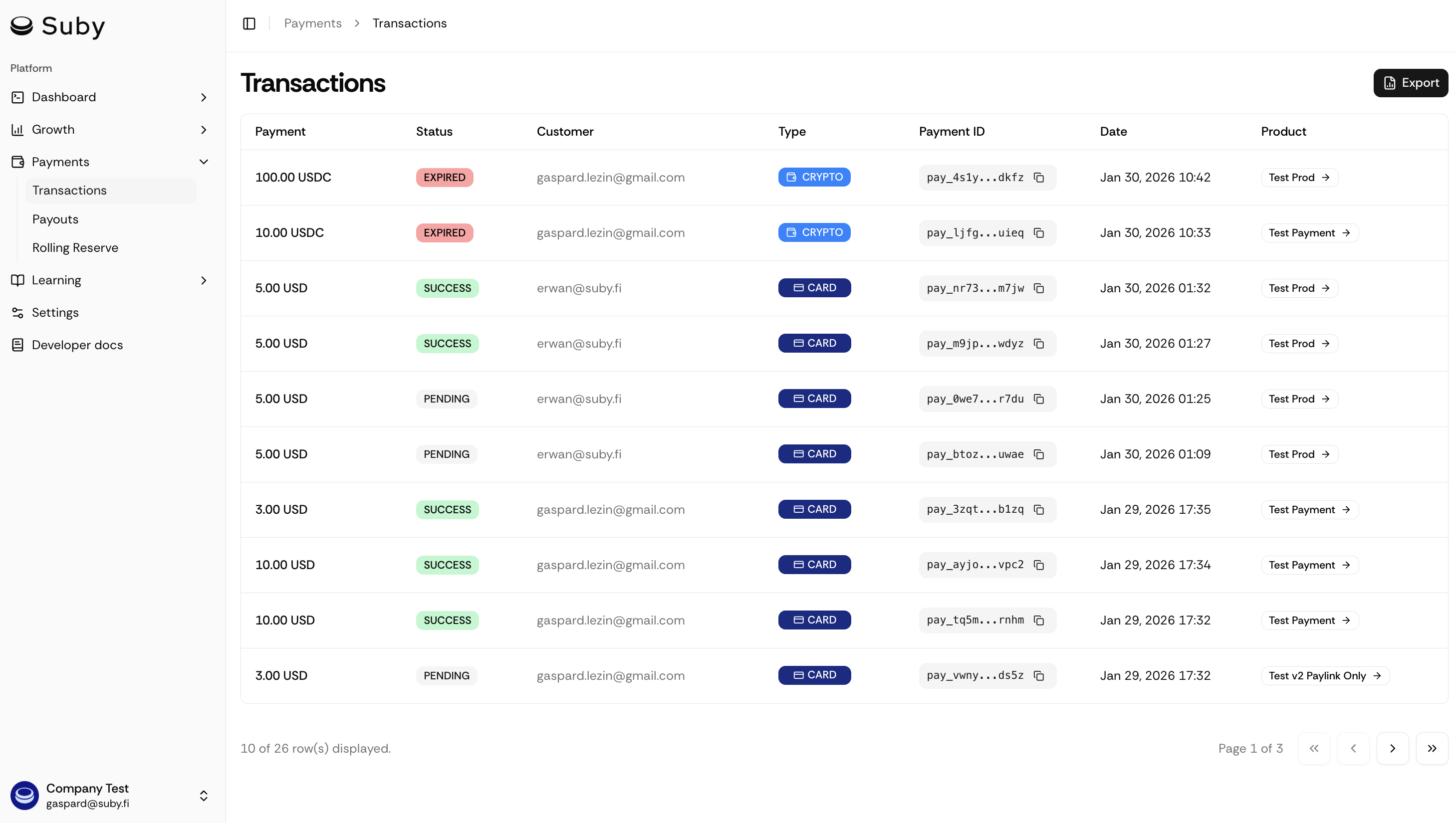The width and height of the screenshot is (1456, 823).
Task: Toggle the sidebar panel icon
Action: [x=249, y=23]
